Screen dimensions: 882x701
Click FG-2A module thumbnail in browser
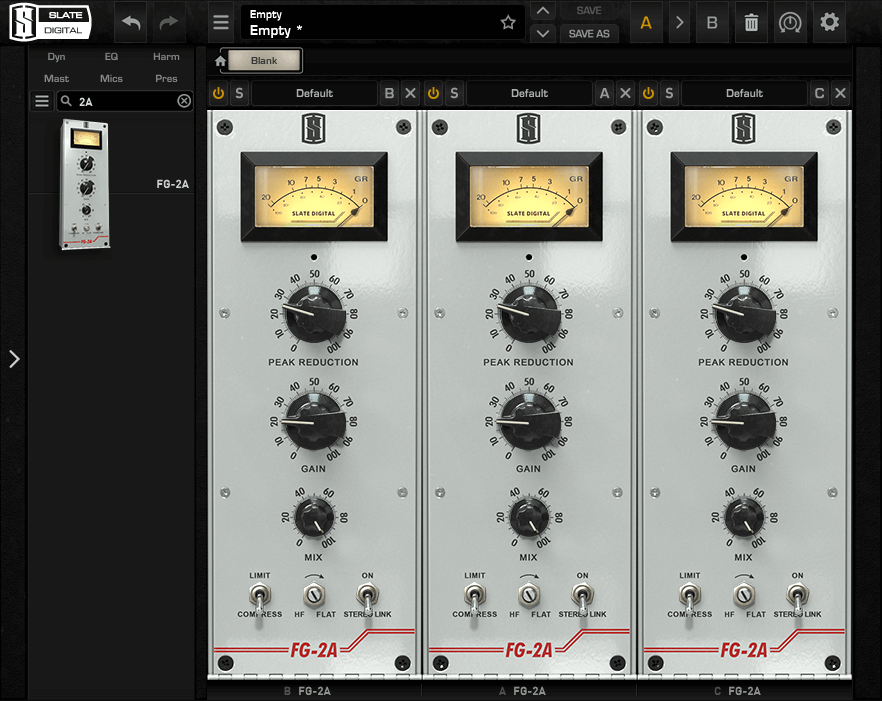pos(84,185)
